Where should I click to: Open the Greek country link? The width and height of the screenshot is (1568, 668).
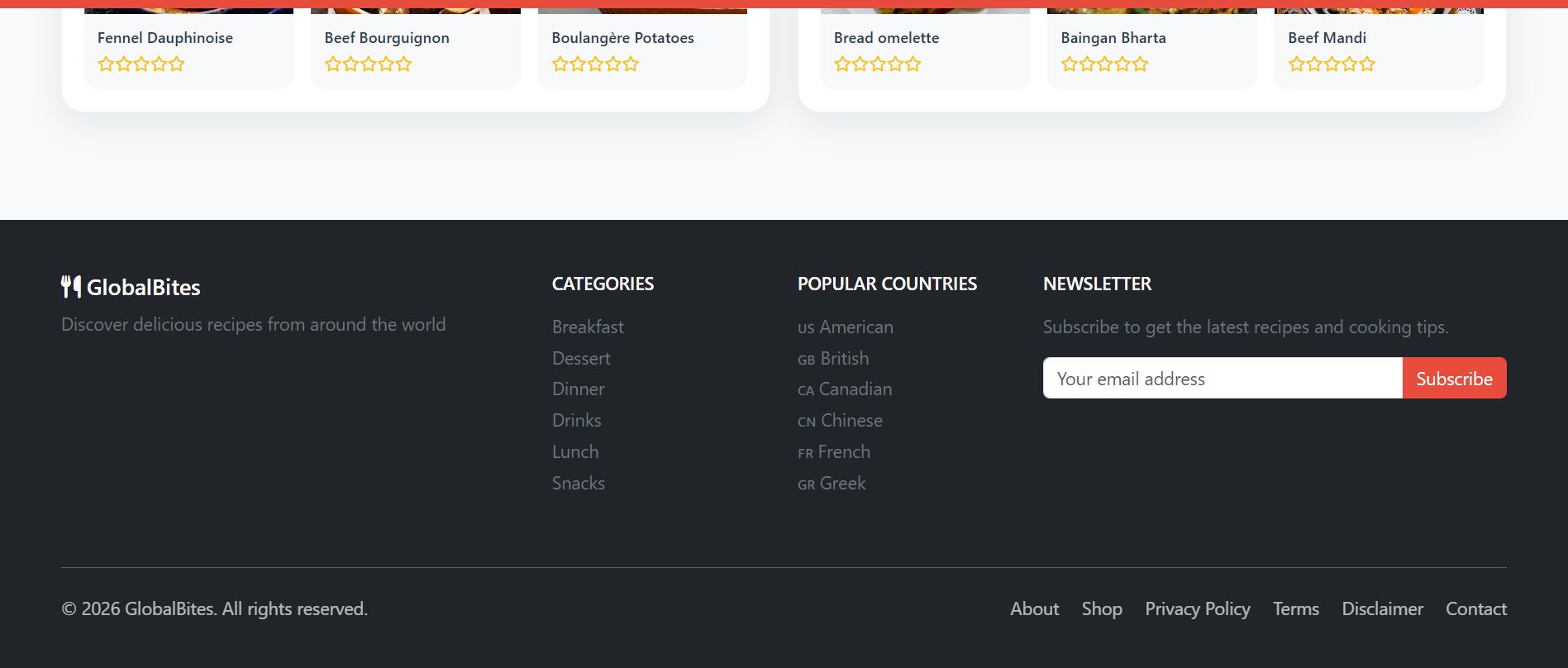832,484
